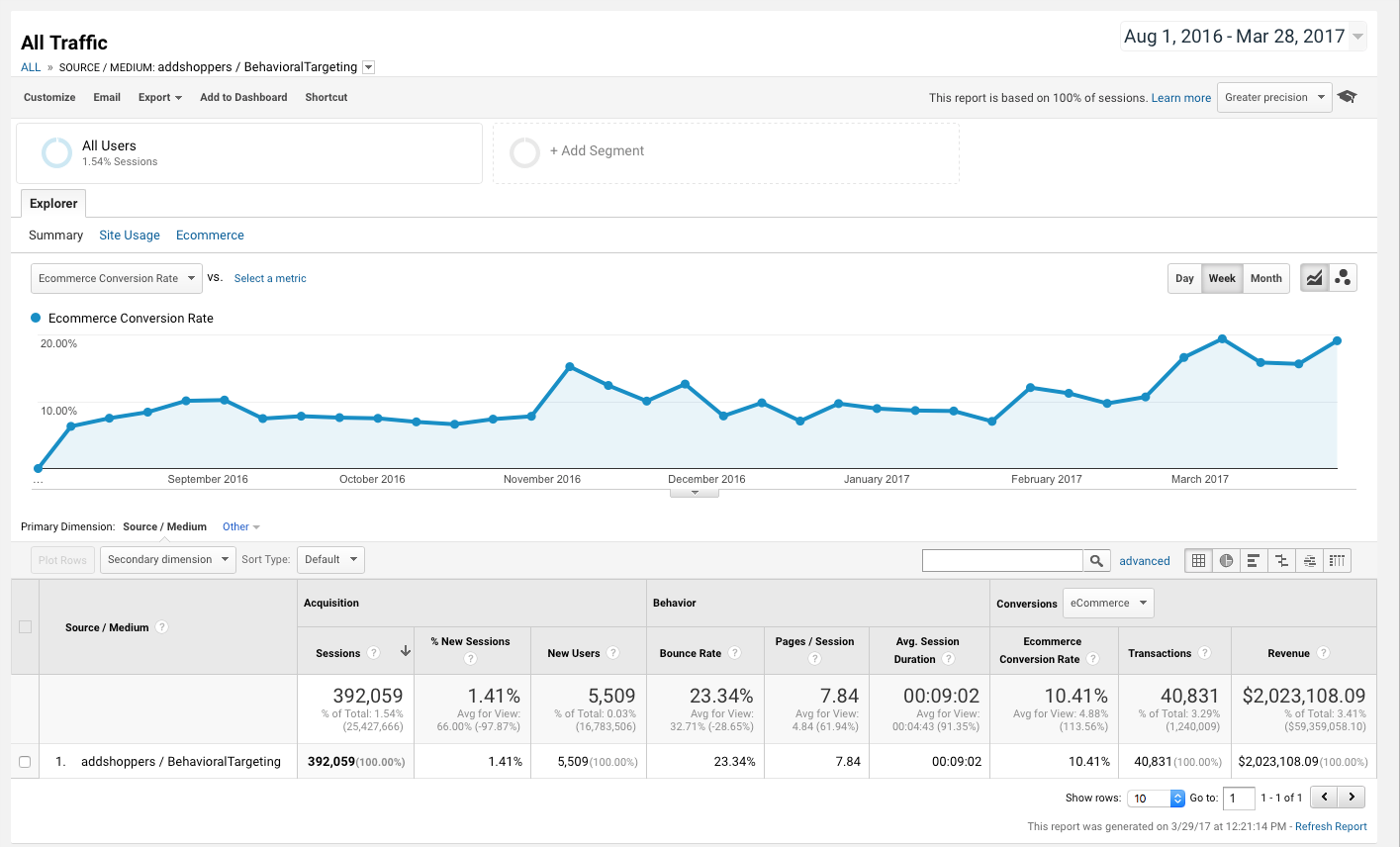The image size is (1400, 847).
Task: Open help icon beside Ecommerce Conversion Rate
Action: pos(1092,659)
